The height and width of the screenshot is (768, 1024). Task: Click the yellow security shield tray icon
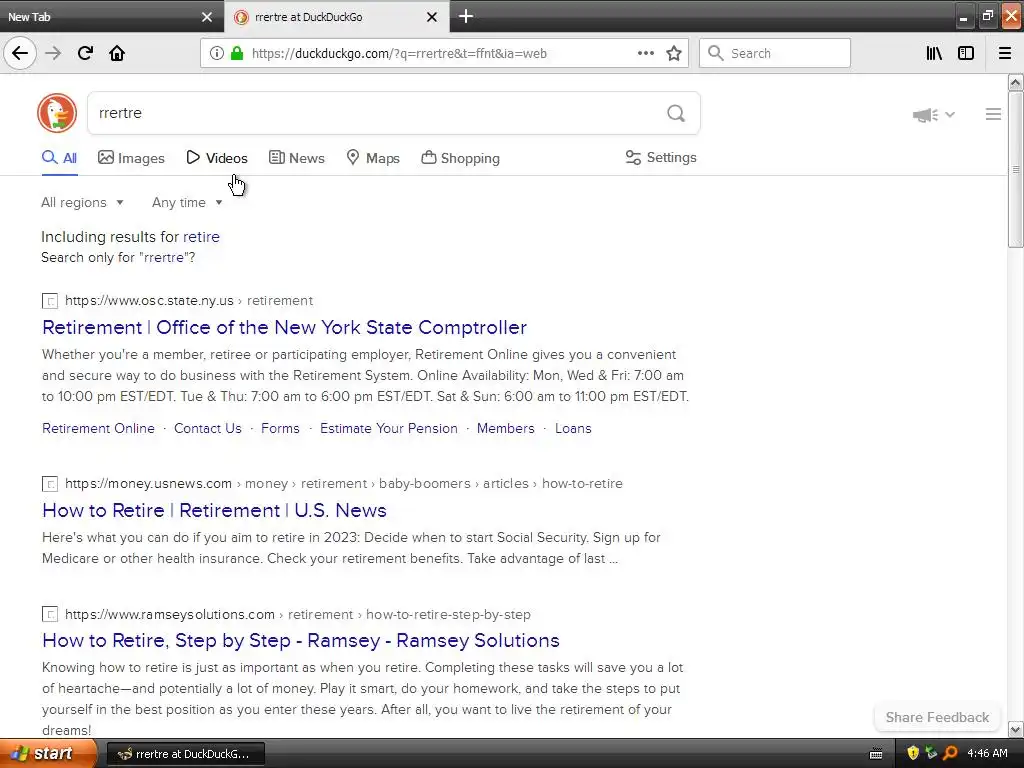pyautogui.click(x=913, y=754)
